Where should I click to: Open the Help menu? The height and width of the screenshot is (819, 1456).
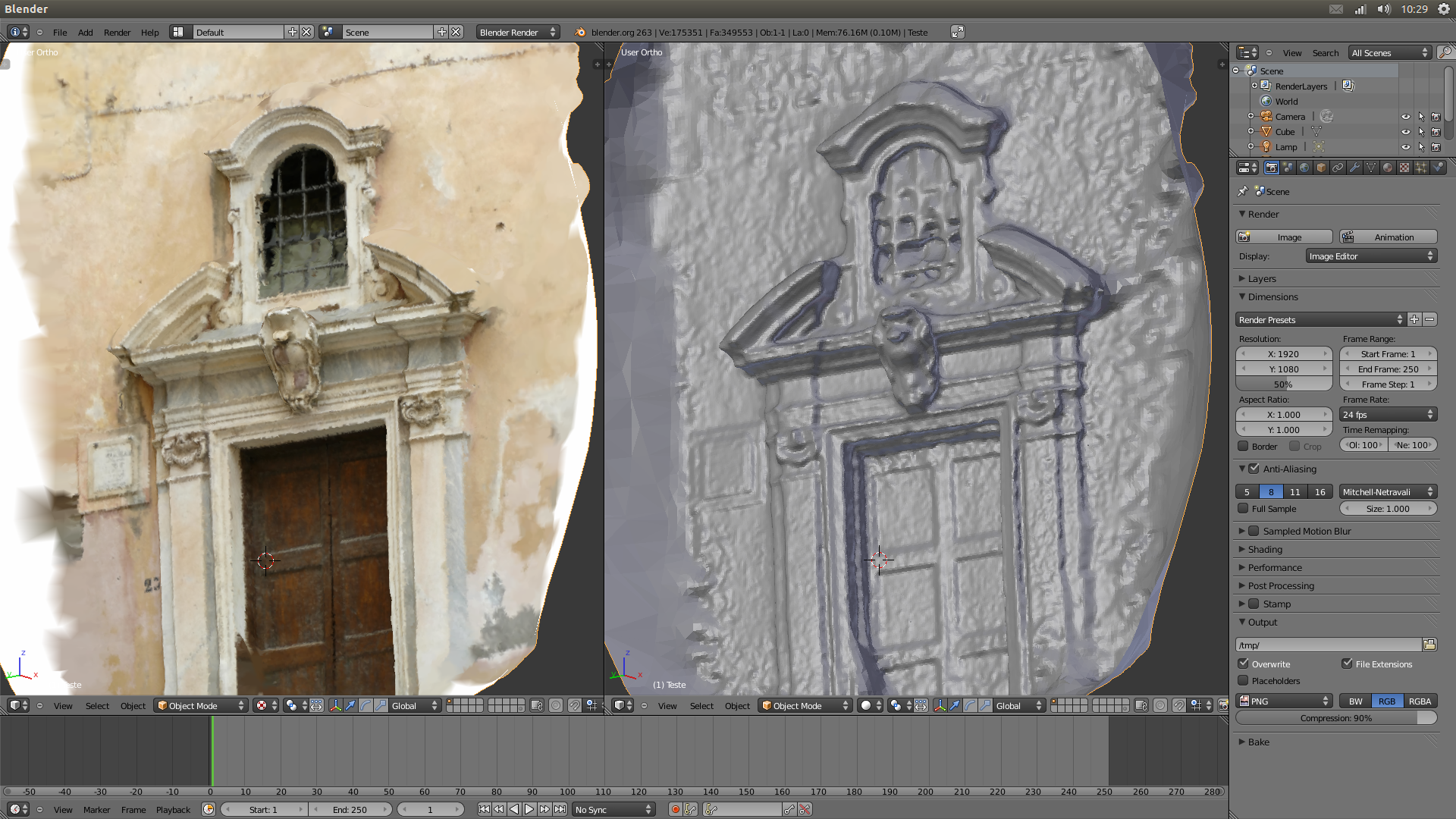149,32
